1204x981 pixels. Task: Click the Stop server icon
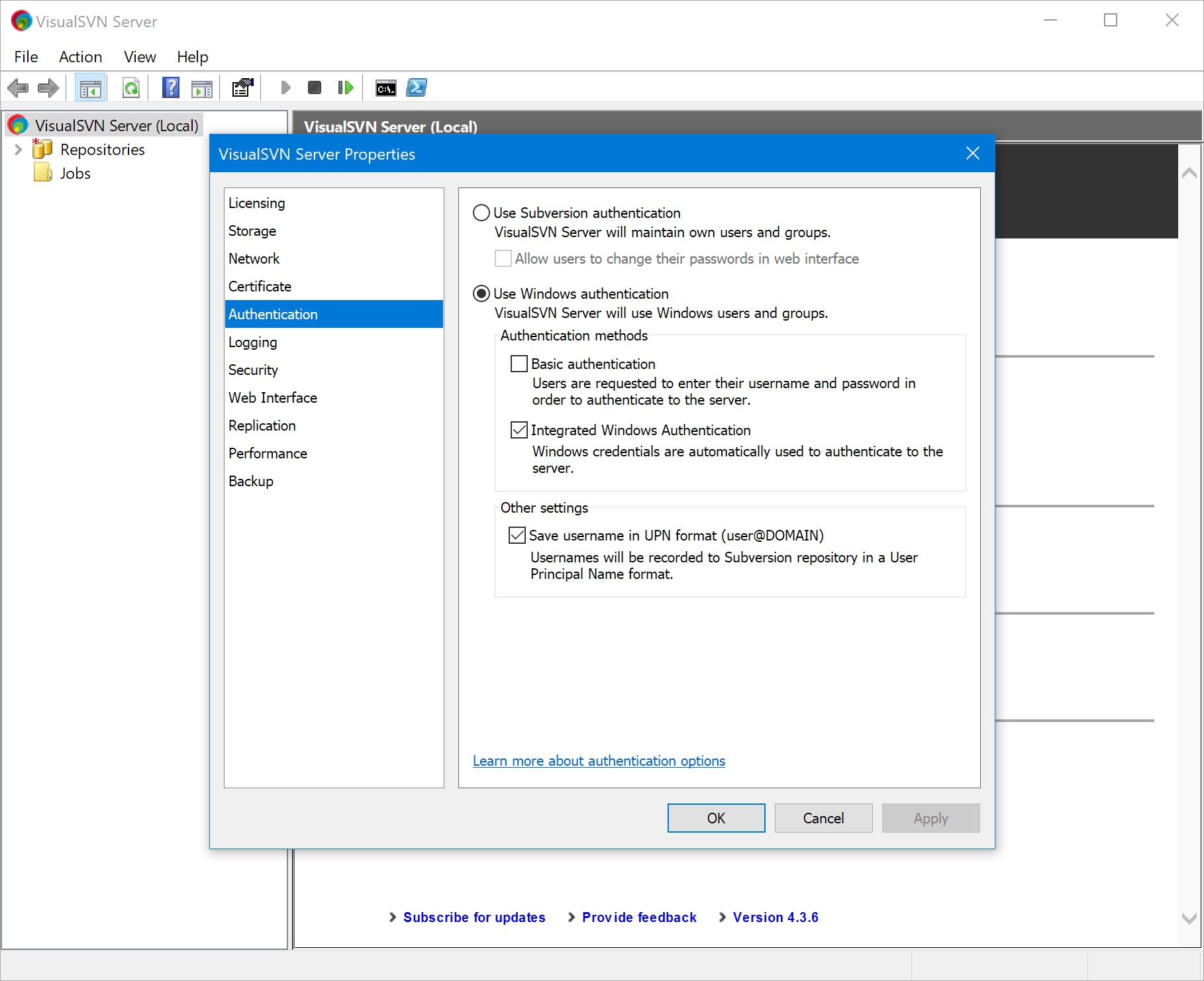coord(315,88)
